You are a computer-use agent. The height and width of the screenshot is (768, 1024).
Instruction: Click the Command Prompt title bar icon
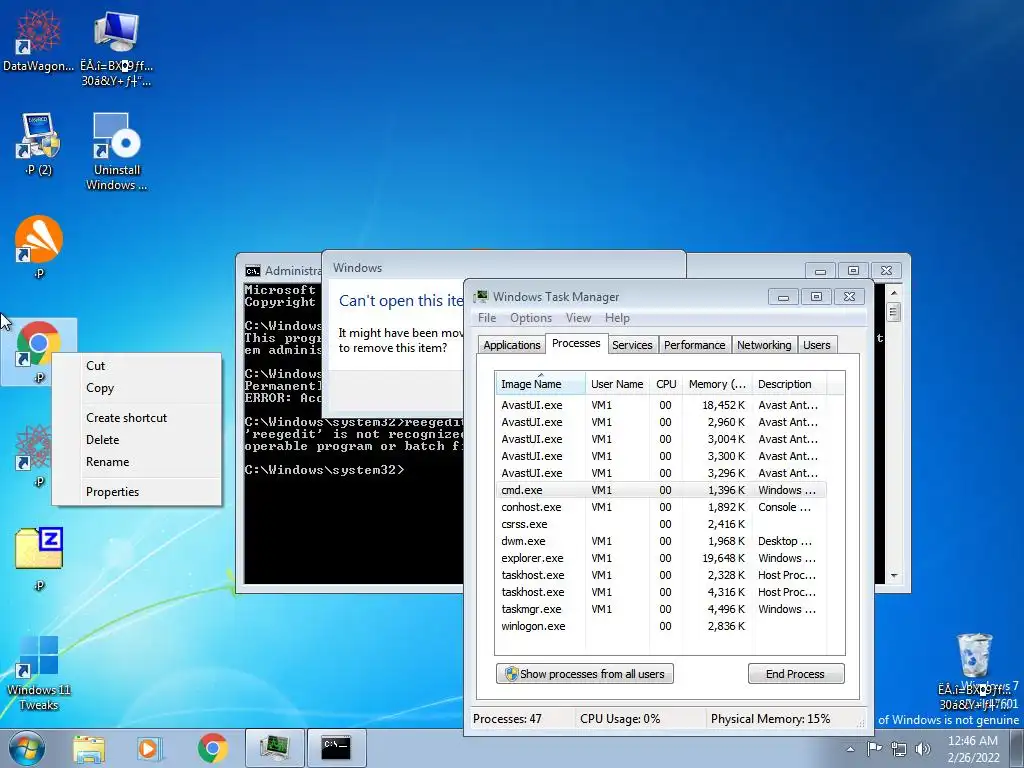(x=253, y=270)
